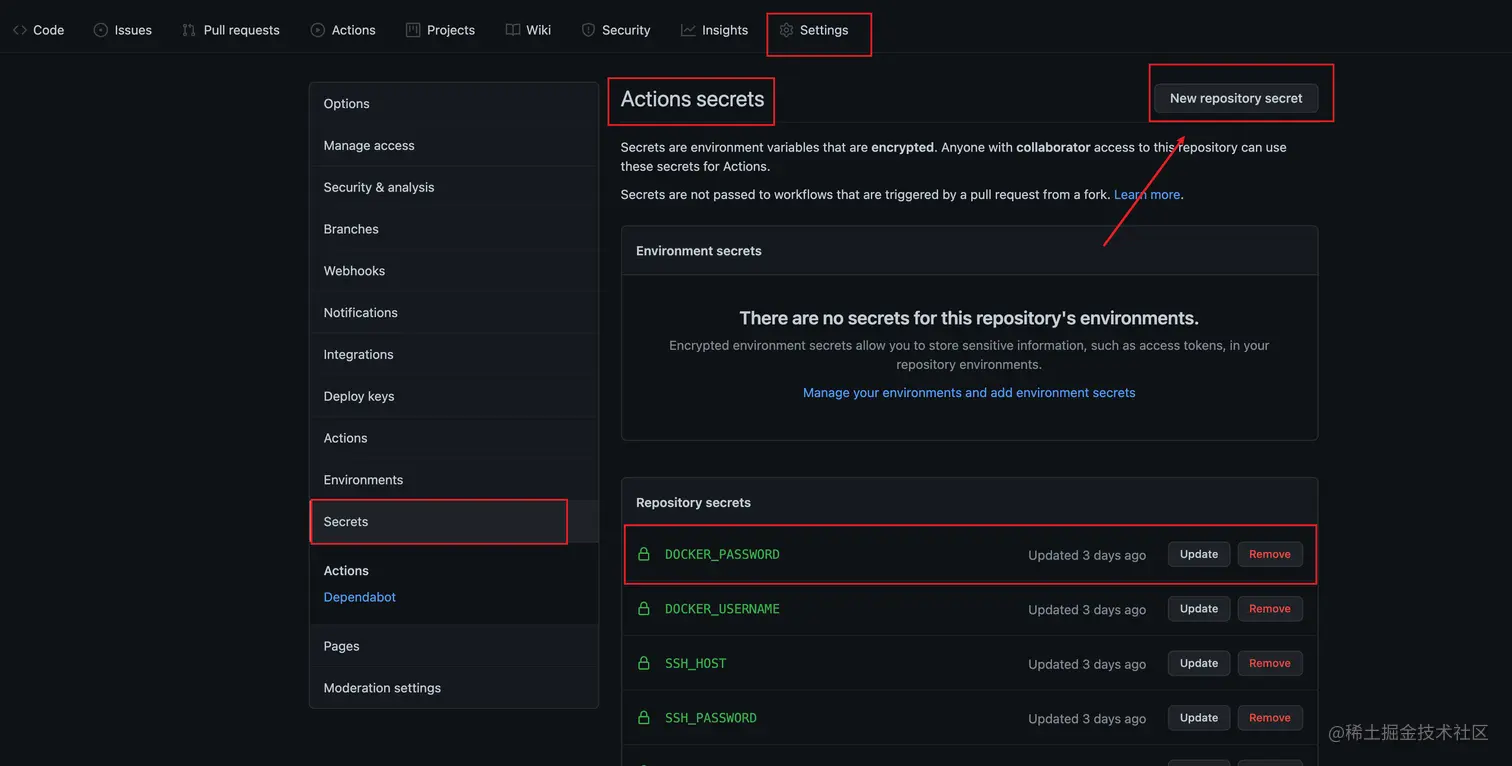Click the Actions play icon
Screen dimensions: 1512x766
point(318,30)
